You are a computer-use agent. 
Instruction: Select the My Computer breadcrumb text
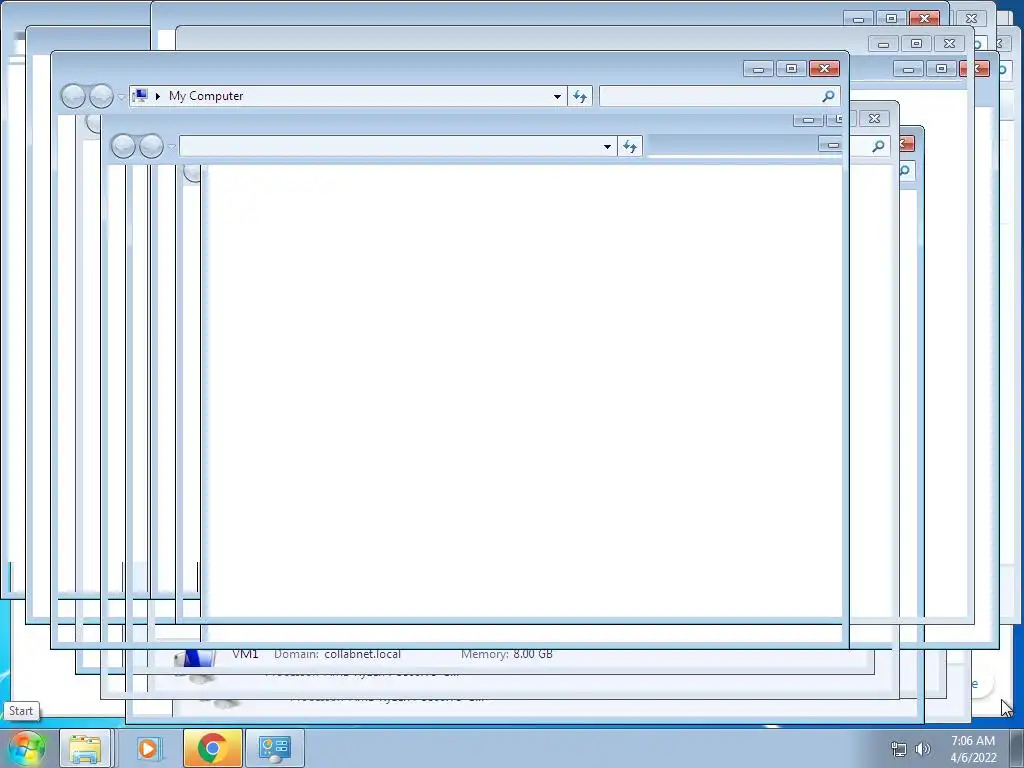tap(206, 96)
